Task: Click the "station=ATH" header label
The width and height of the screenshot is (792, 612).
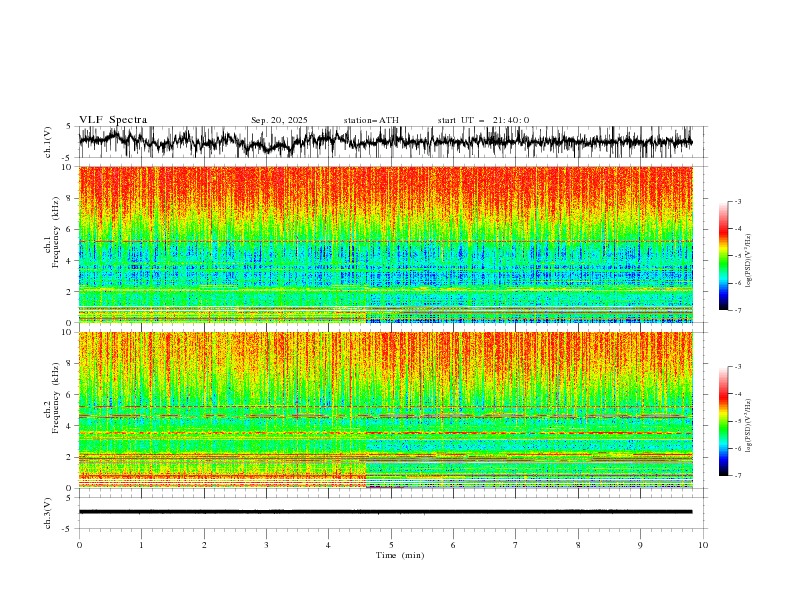Action: pyautogui.click(x=371, y=120)
